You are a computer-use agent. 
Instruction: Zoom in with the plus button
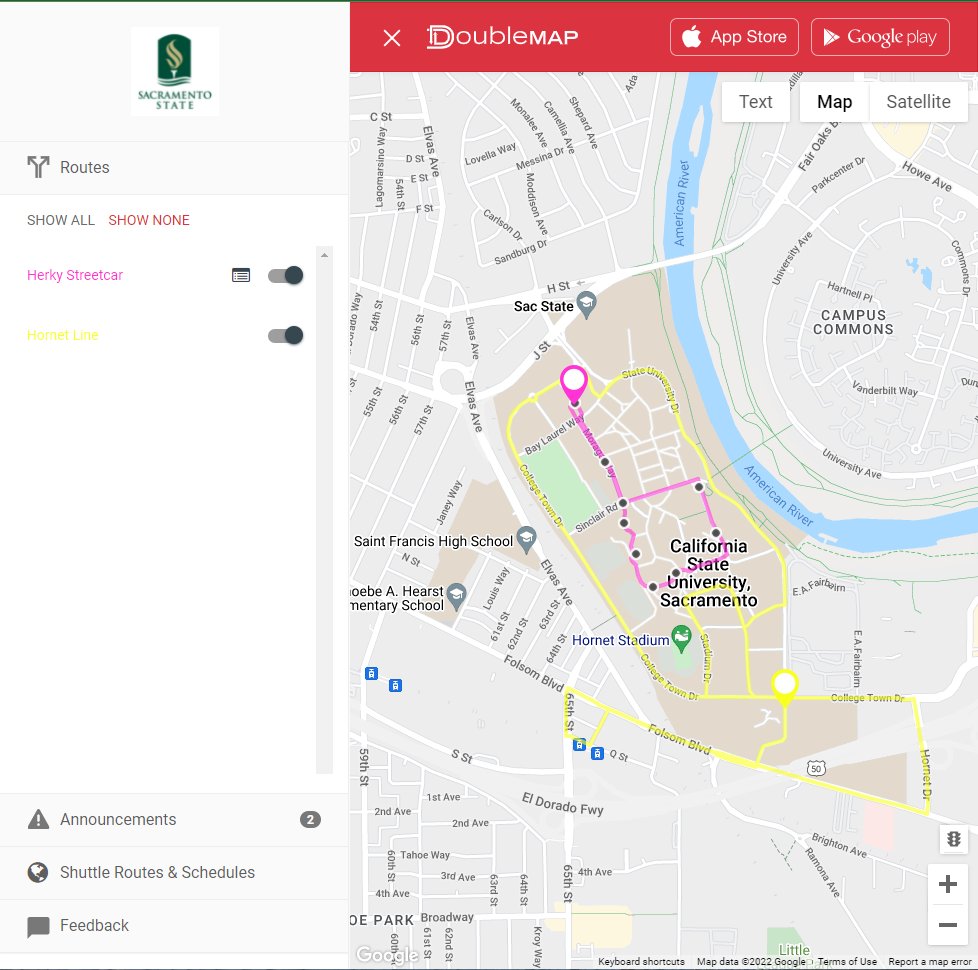pos(947,884)
